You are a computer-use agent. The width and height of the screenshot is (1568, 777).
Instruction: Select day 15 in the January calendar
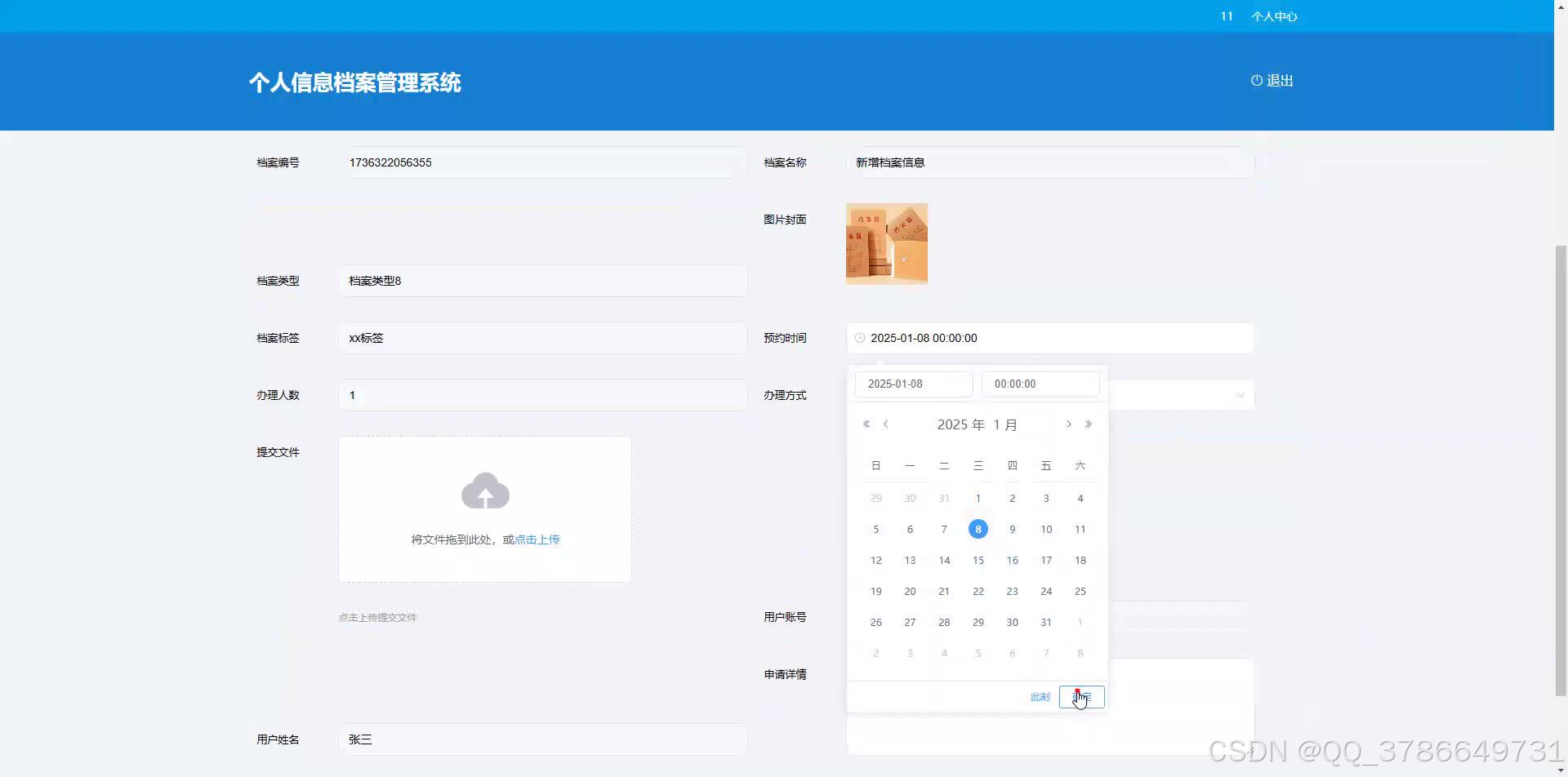pyautogui.click(x=978, y=560)
